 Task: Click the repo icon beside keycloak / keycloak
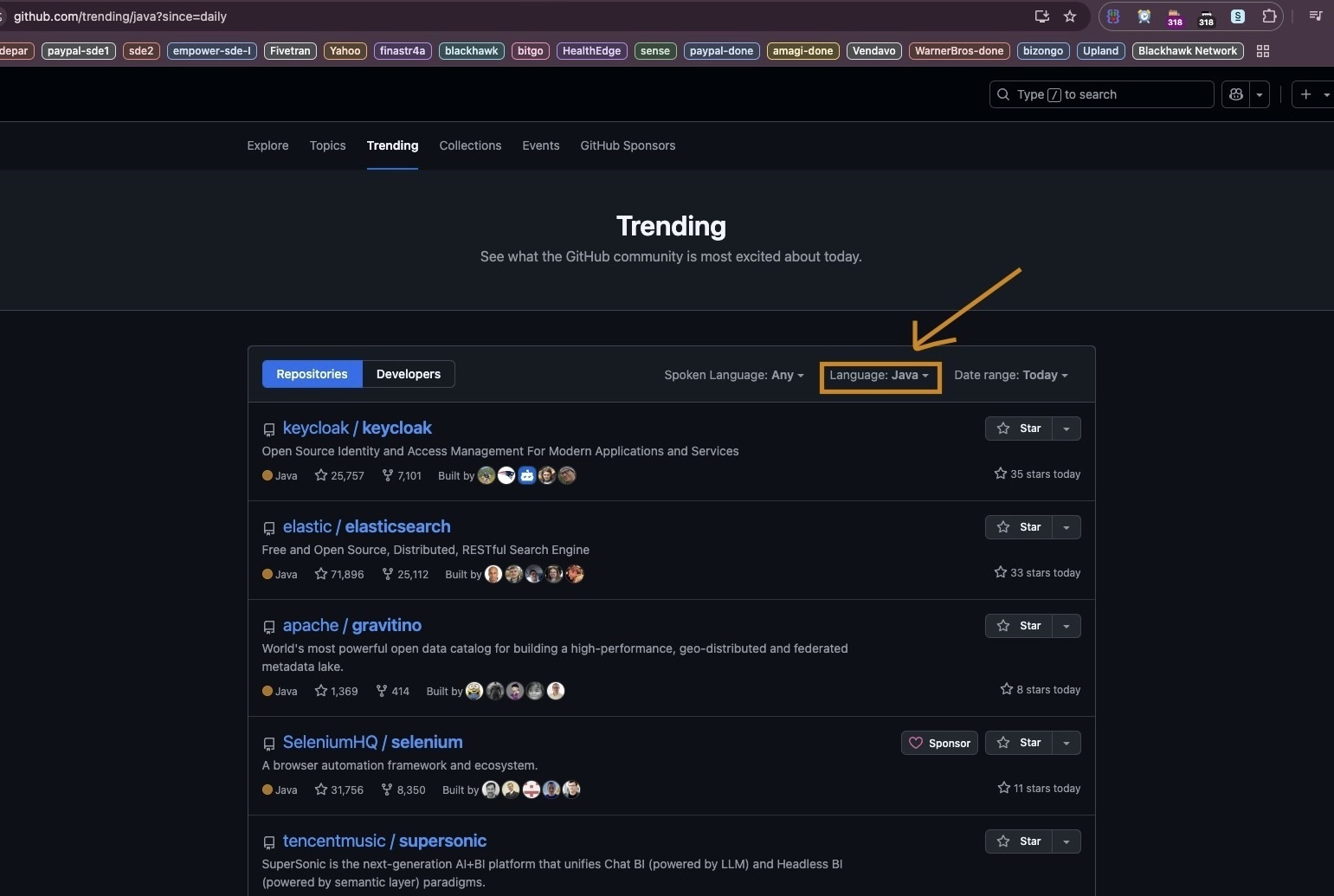coord(269,429)
